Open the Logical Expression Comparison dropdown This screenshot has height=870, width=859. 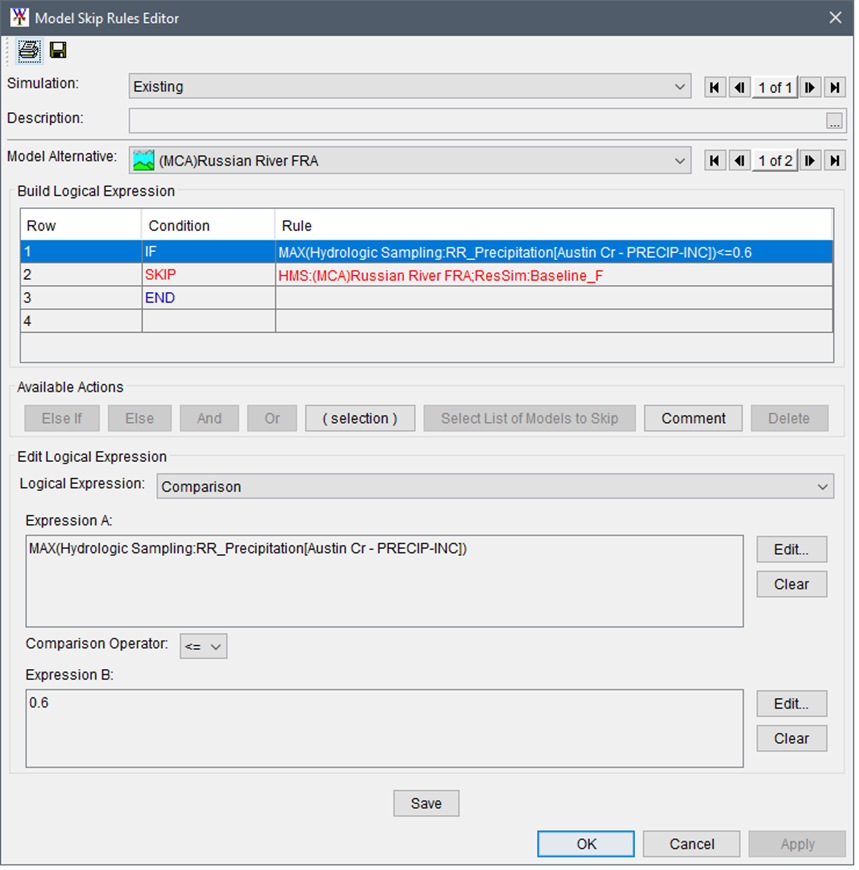pos(495,487)
